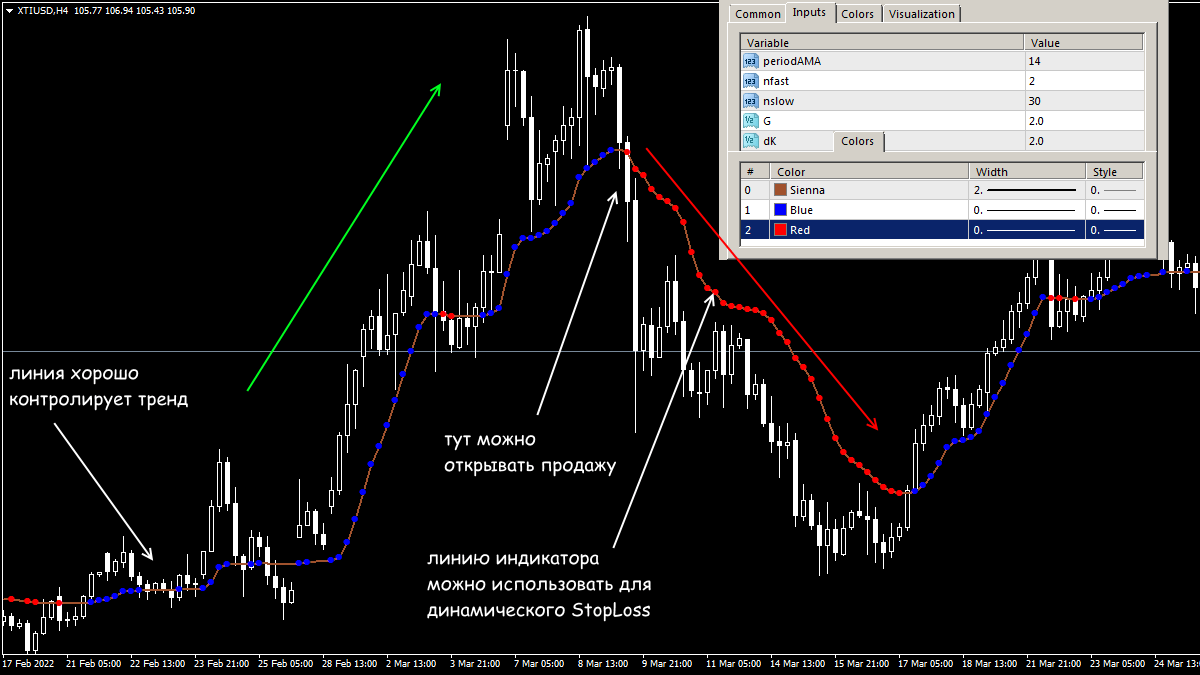Select the top Colors tab next to Inputs
This screenshot has width=1200, height=675.
(857, 14)
